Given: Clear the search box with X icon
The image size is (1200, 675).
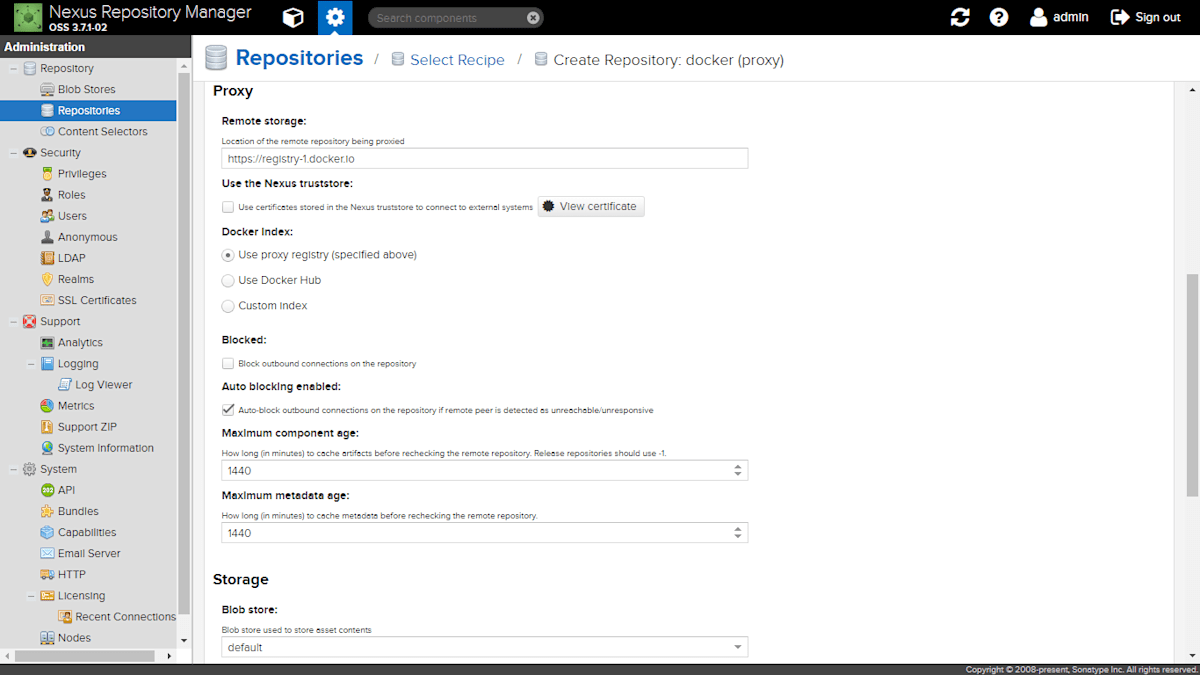Looking at the screenshot, I should click(x=533, y=17).
